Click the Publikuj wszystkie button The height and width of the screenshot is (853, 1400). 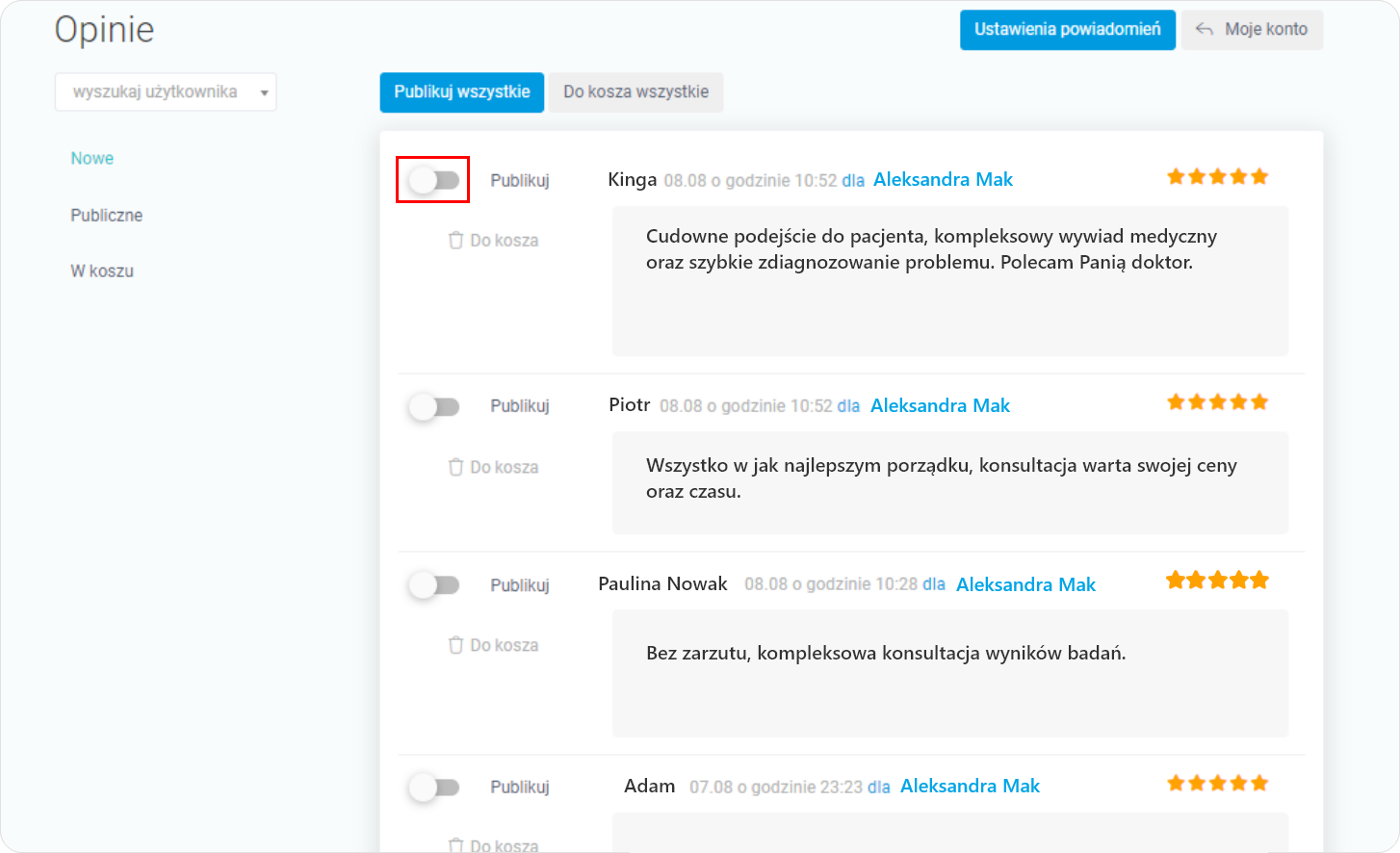462,92
